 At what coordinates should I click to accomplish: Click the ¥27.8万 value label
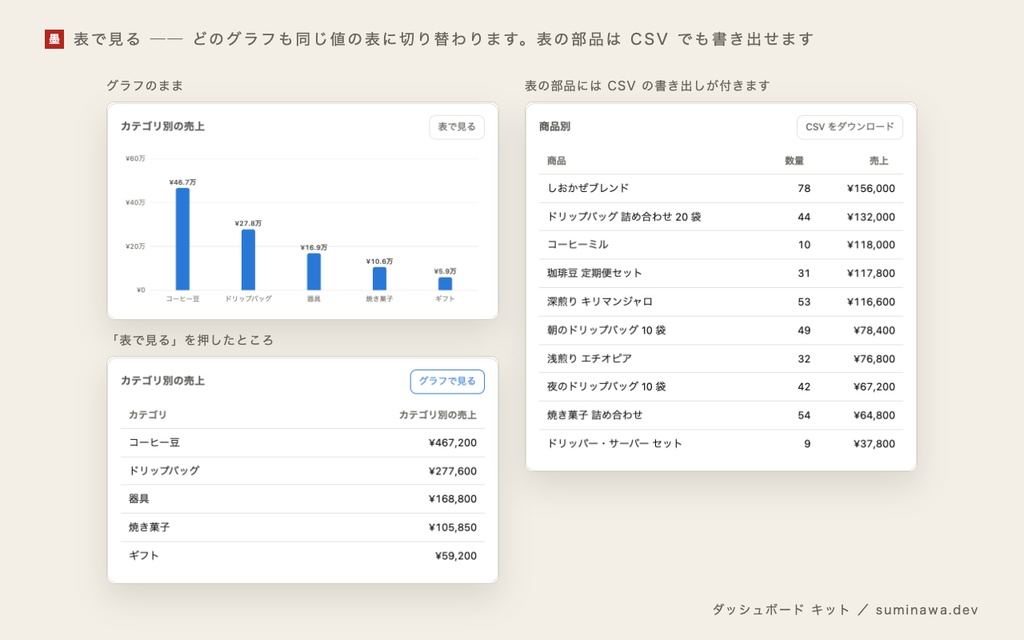click(x=248, y=223)
